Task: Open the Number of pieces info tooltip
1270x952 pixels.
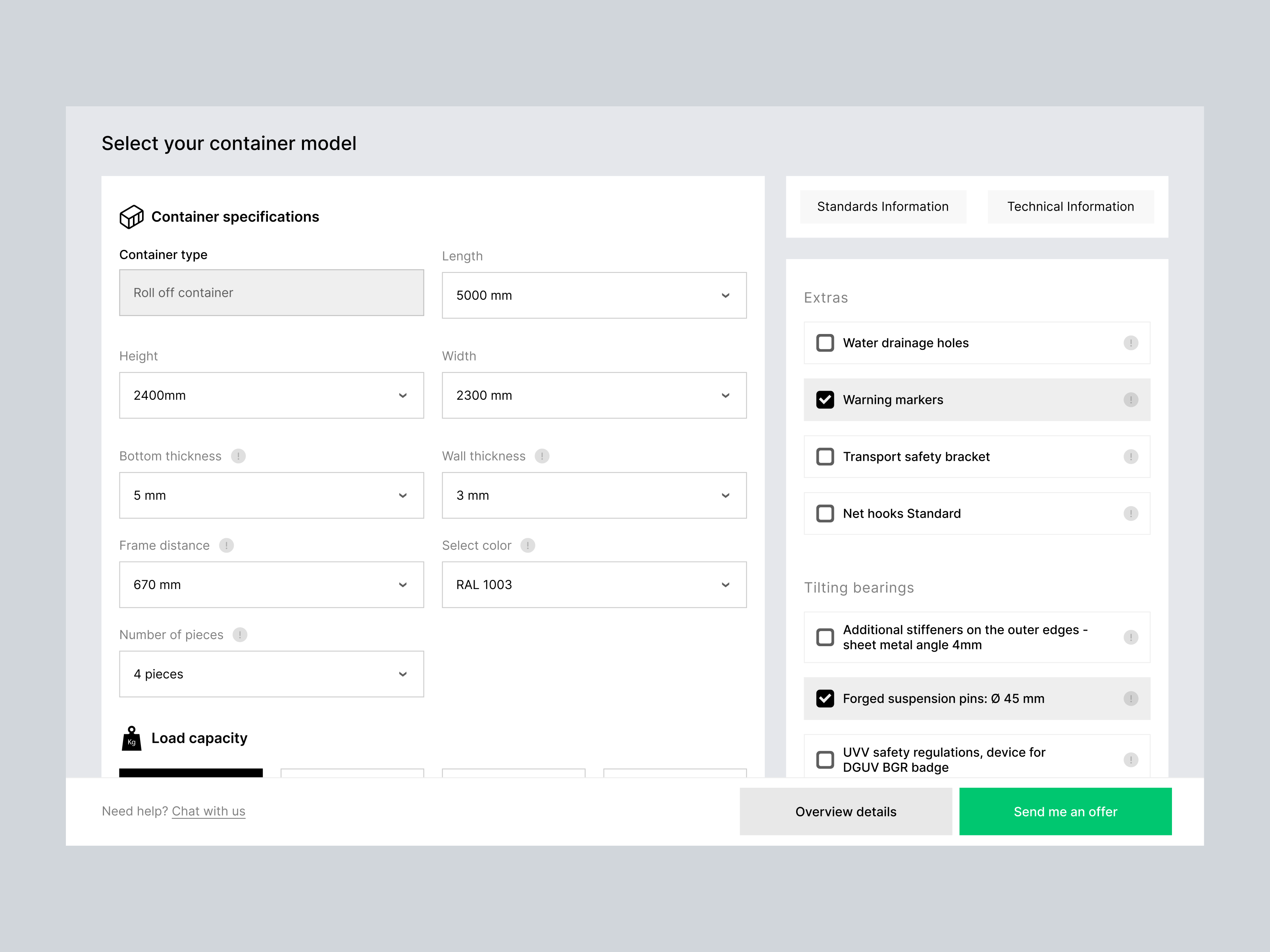Action: 240,635
